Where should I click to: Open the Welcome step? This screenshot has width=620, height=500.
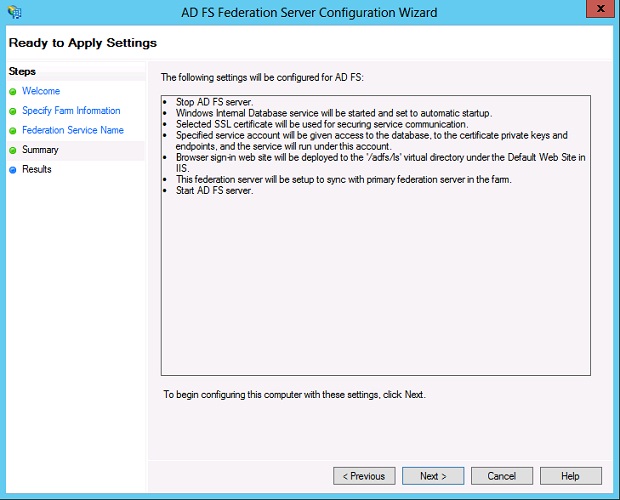(41, 91)
